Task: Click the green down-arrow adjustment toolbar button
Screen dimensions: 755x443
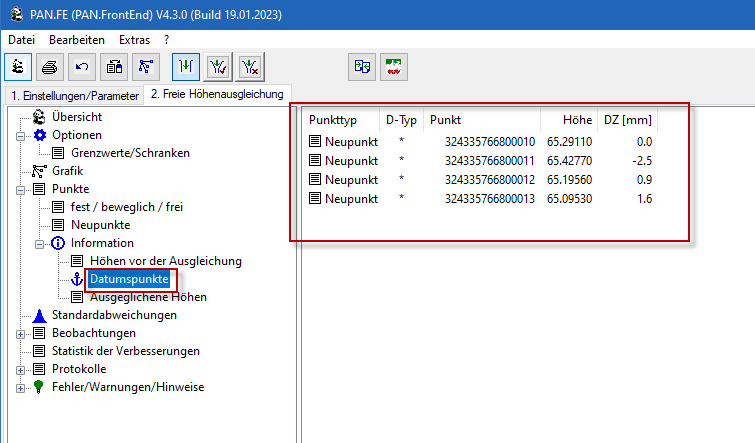Action: pyautogui.click(x=185, y=67)
